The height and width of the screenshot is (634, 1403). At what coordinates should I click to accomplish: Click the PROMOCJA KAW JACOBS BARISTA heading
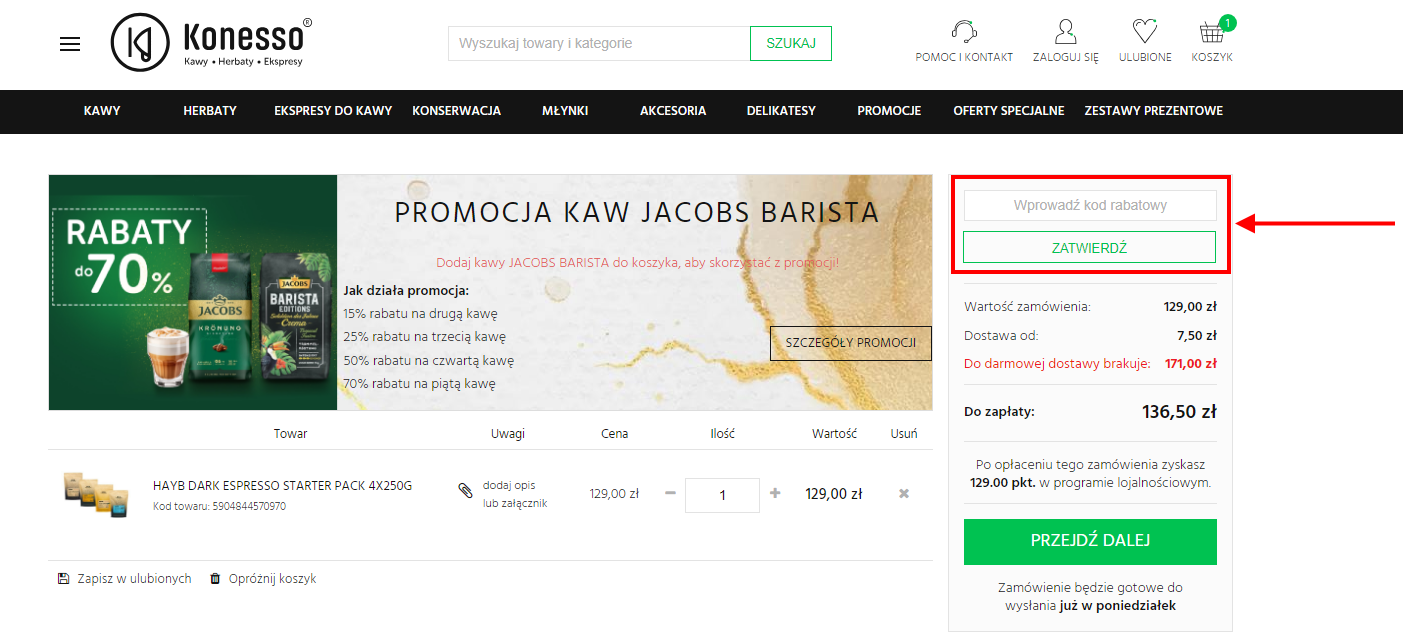(x=637, y=212)
